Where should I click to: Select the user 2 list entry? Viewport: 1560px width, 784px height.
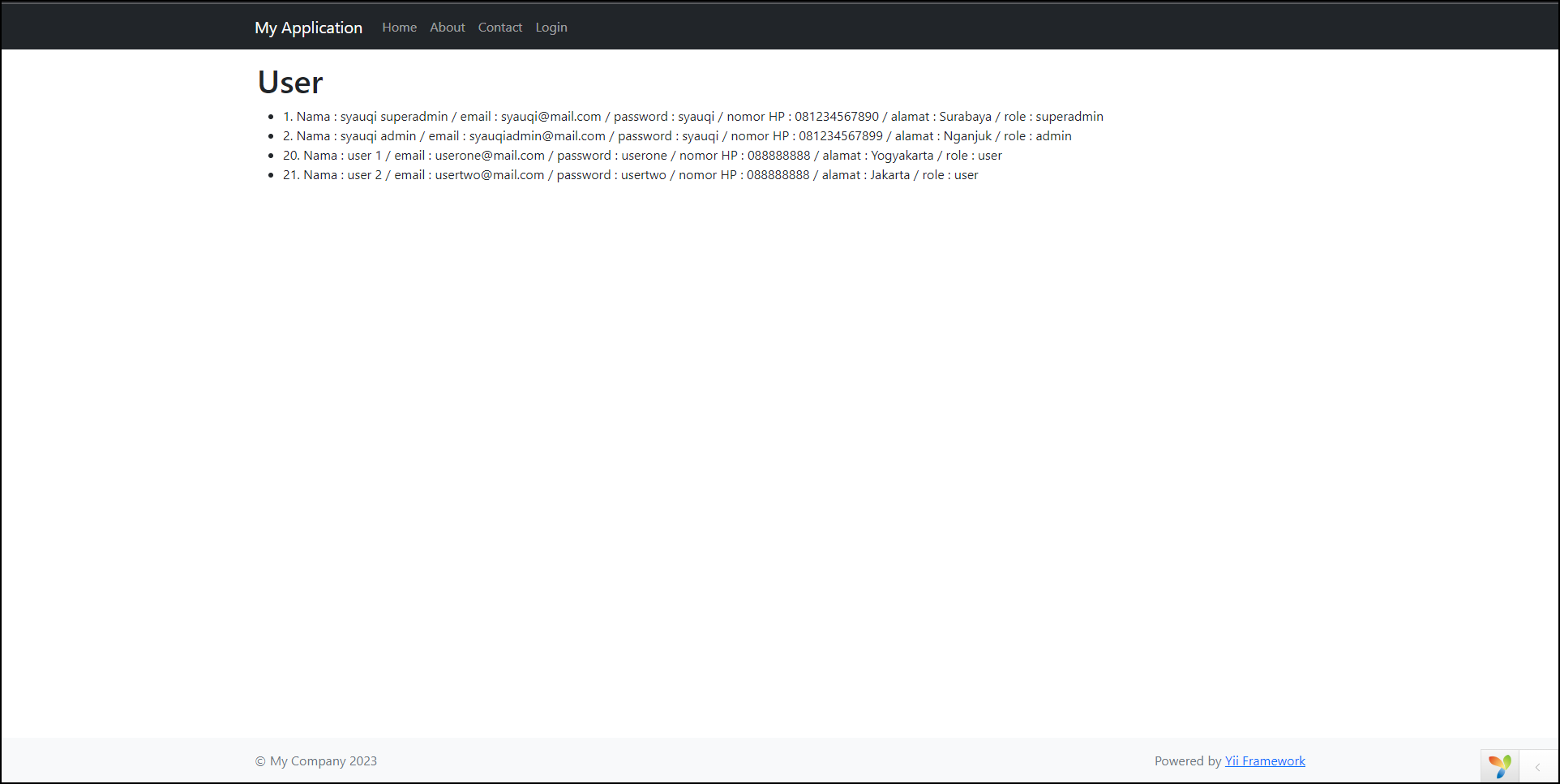click(x=630, y=174)
